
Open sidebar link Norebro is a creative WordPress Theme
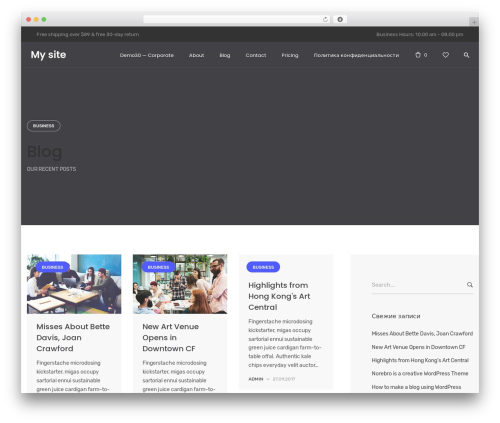420,373
